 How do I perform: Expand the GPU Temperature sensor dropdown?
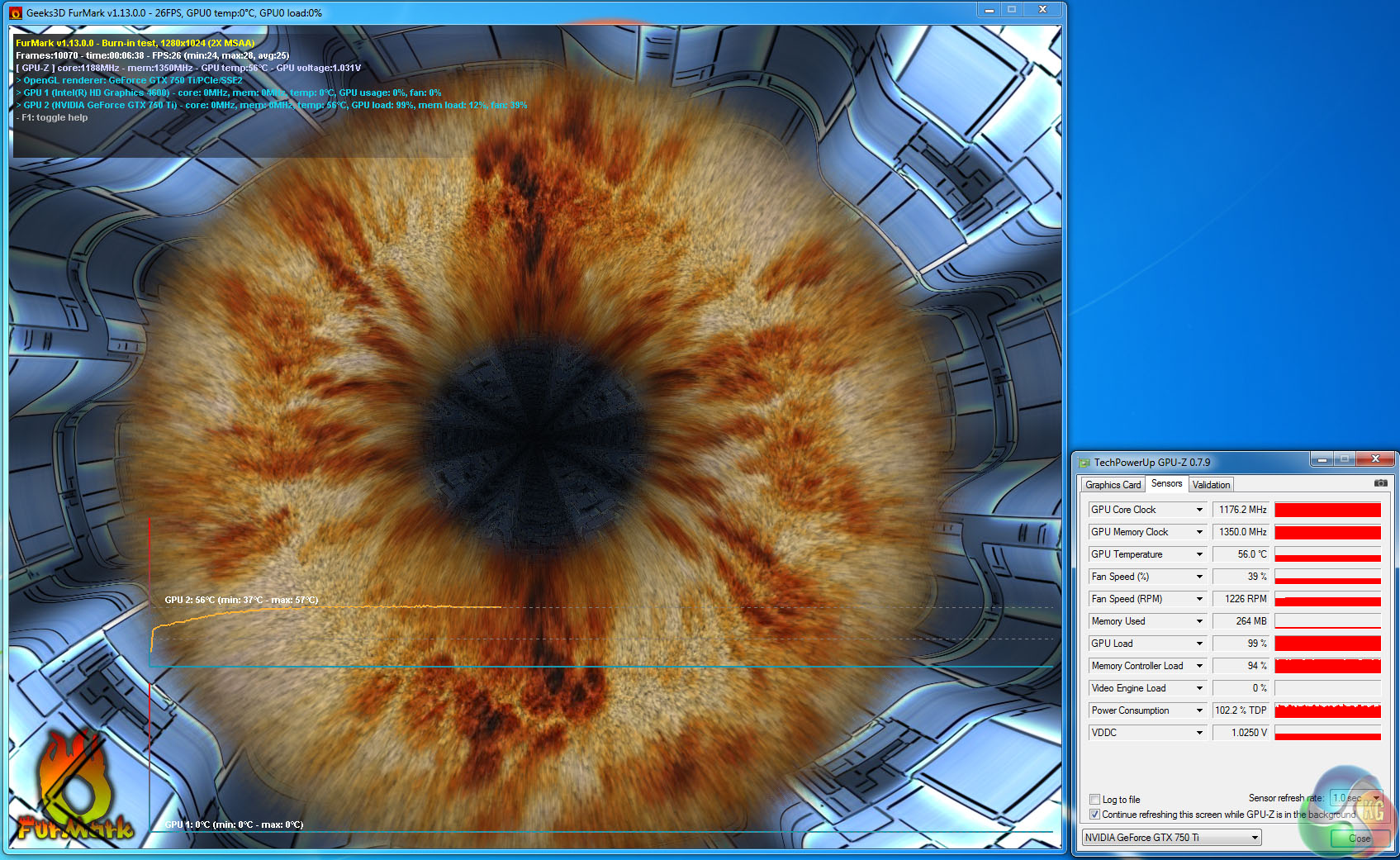[x=1199, y=554]
